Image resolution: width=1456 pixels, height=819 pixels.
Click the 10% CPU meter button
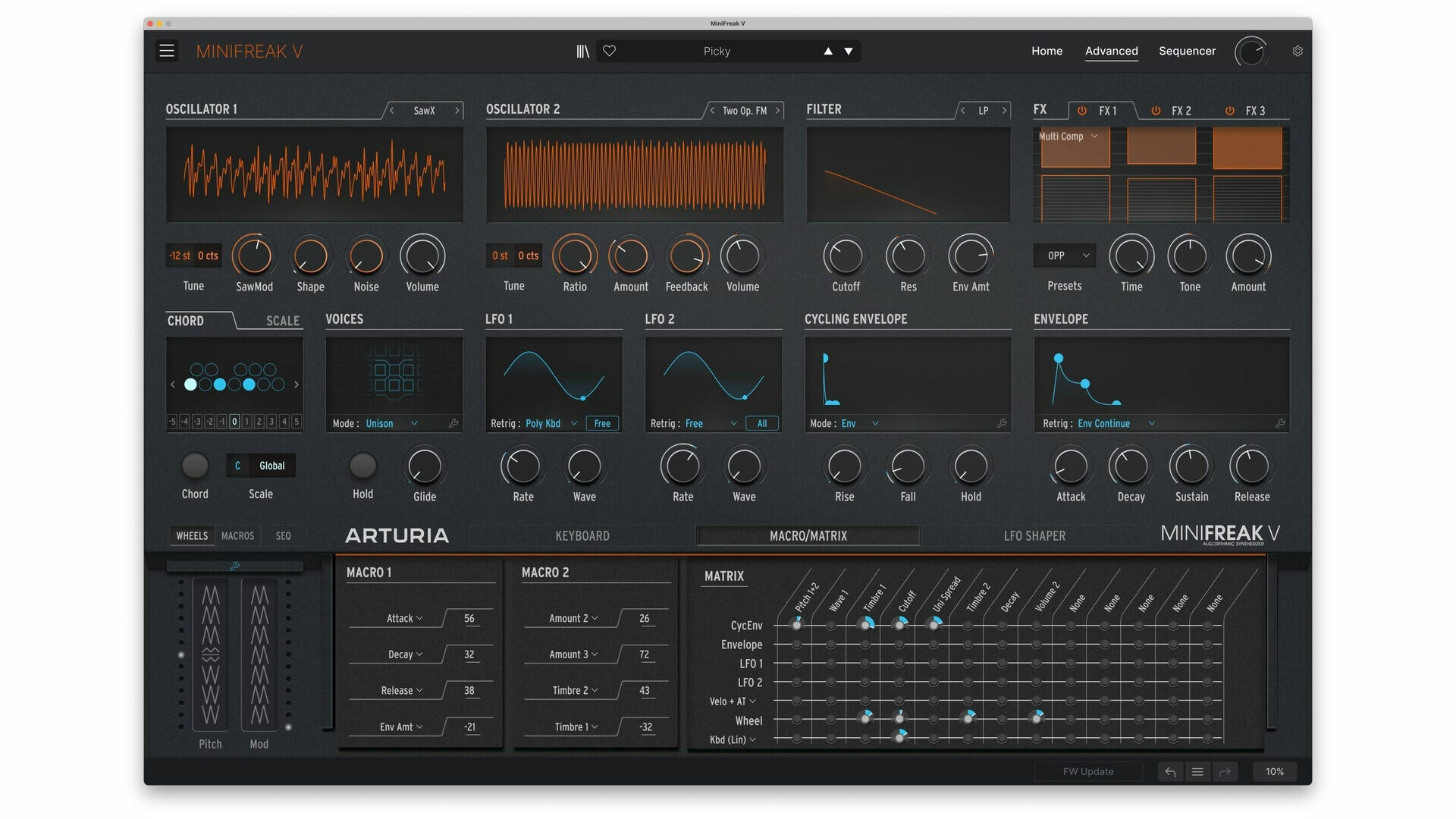(1274, 772)
